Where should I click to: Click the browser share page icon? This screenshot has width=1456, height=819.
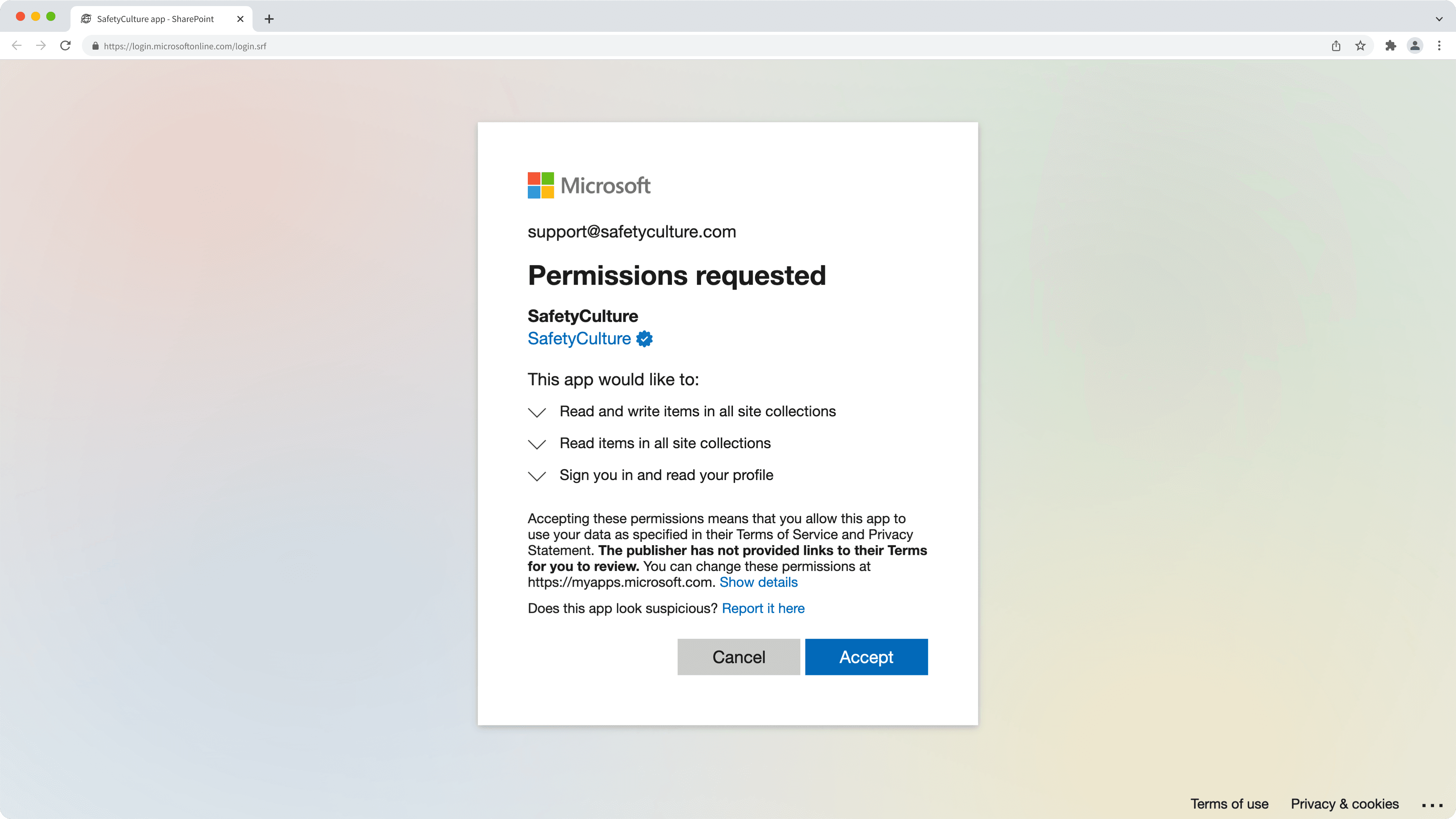[x=1337, y=46]
